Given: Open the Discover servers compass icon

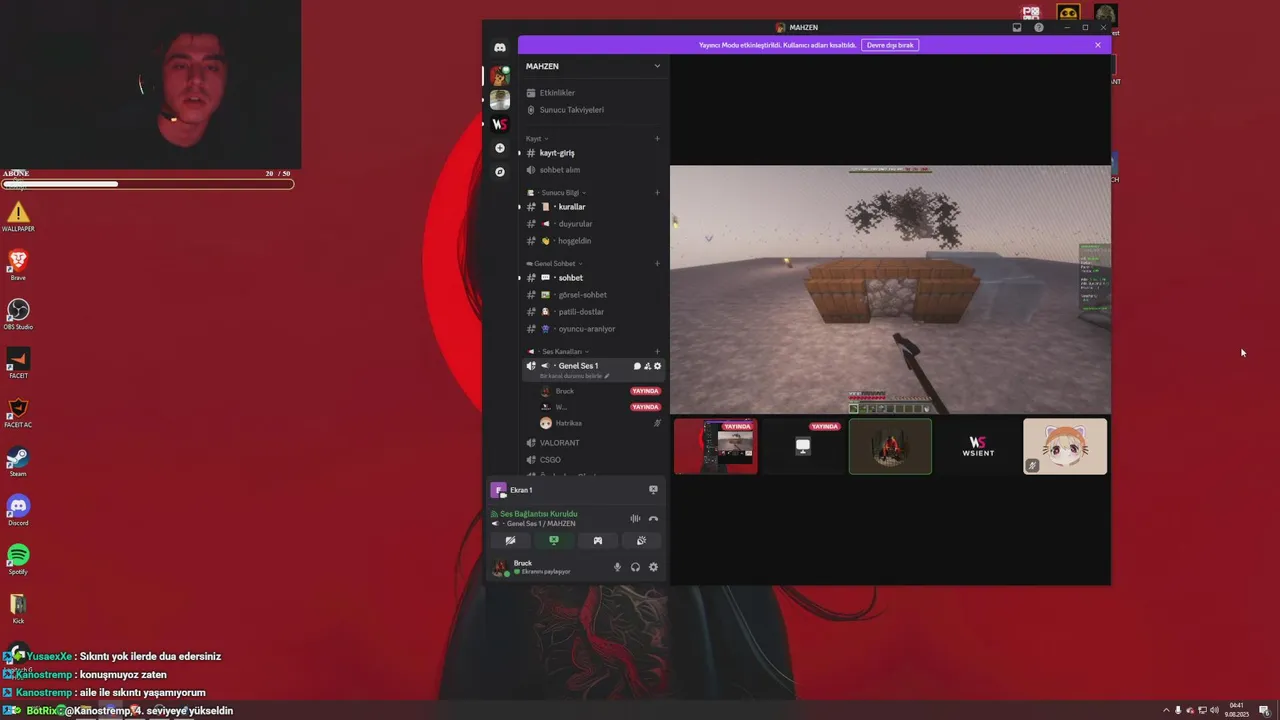Looking at the screenshot, I should pos(500,172).
